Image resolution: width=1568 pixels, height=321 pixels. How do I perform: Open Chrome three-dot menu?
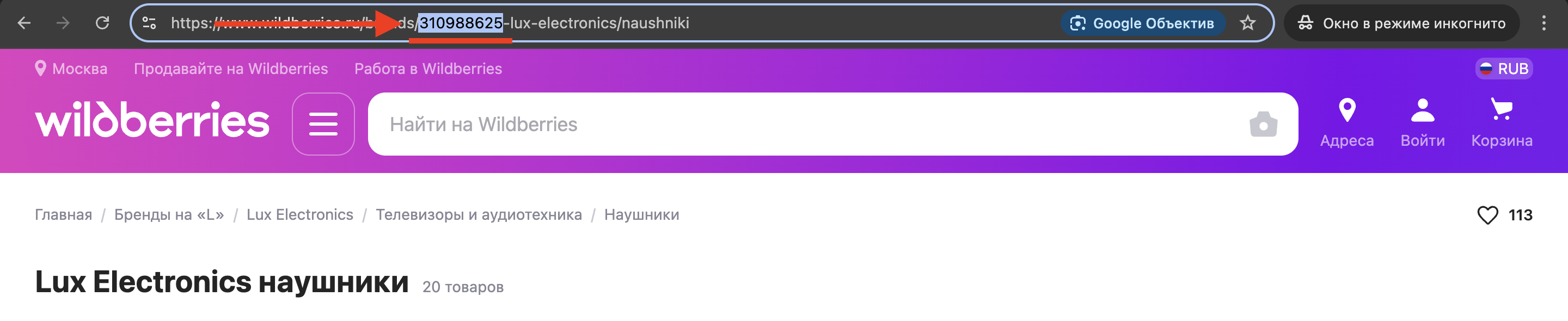(1543, 23)
